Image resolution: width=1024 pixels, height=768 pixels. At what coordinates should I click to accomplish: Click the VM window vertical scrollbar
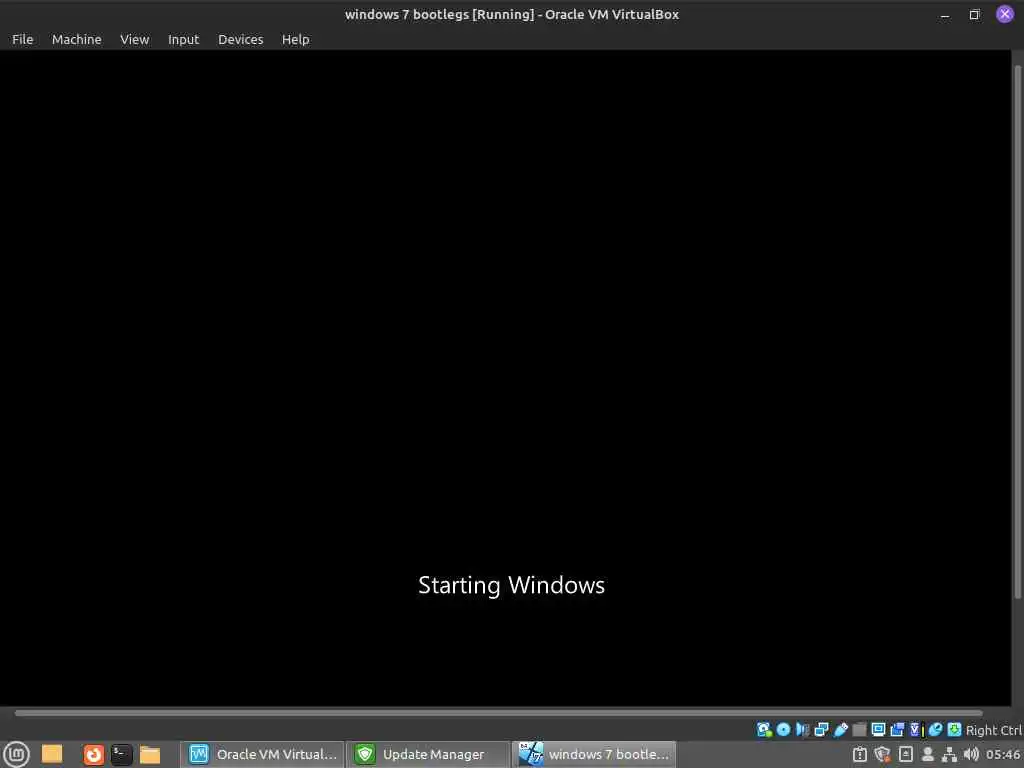pos(1017,332)
